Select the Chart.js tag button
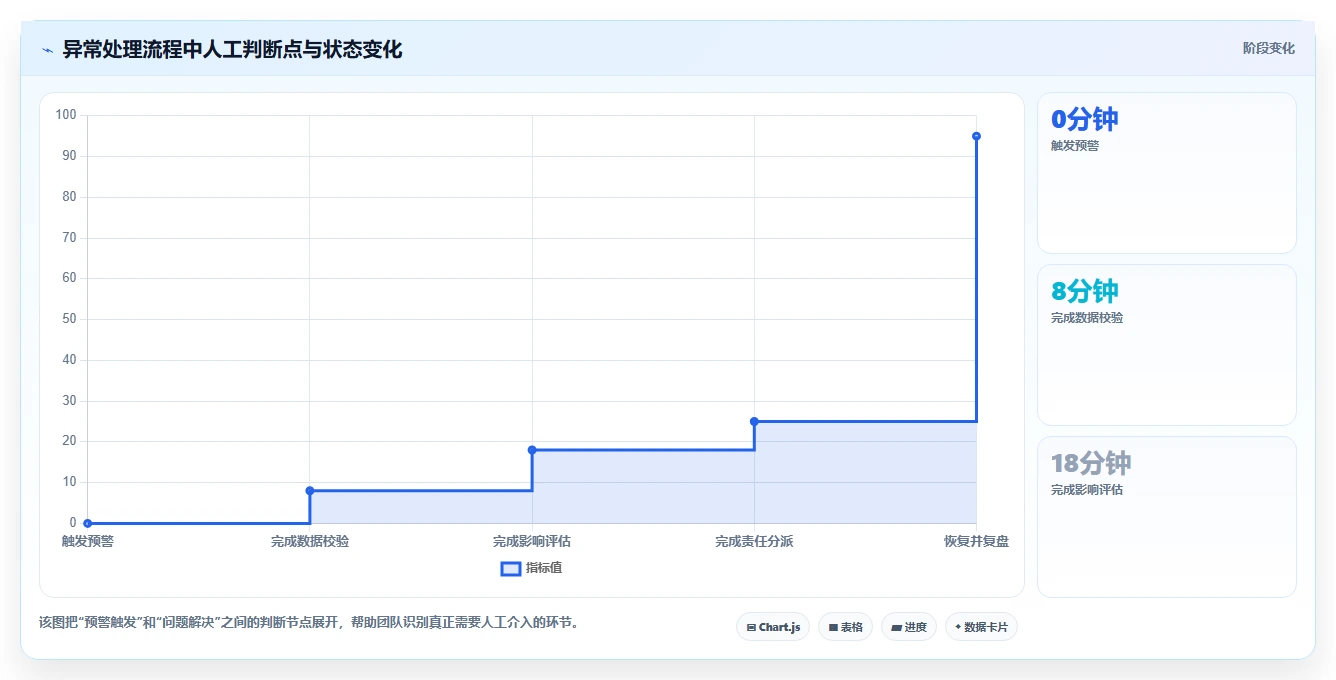The image size is (1336, 680). pos(773,627)
